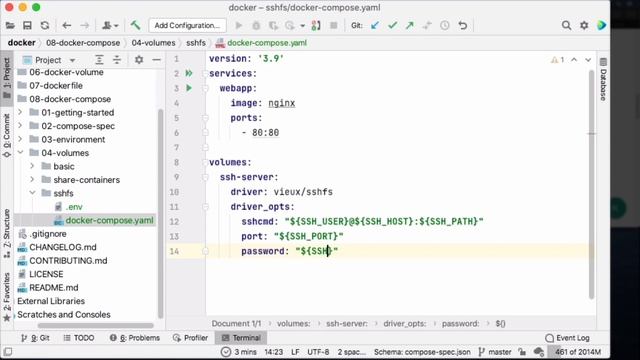Image resolution: width=640 pixels, height=360 pixels.
Task: Commit changes with the green check
Action: tap(392, 25)
